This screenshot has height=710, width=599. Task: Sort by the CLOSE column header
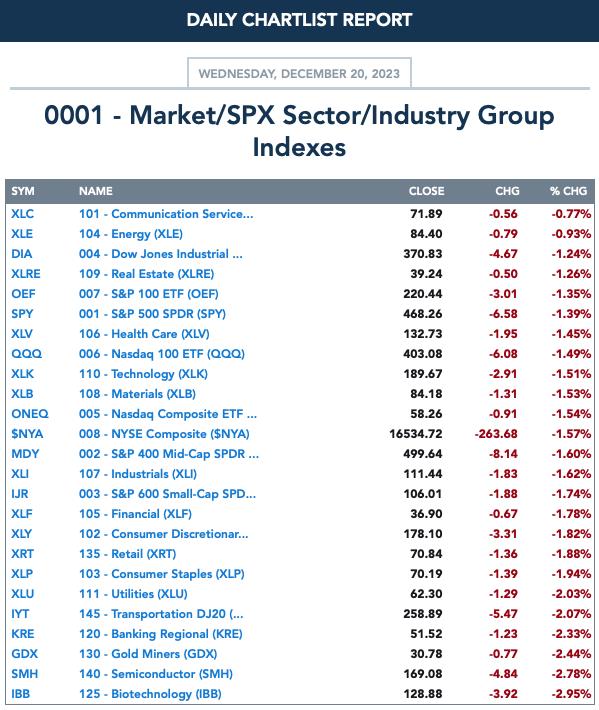[x=426, y=191]
